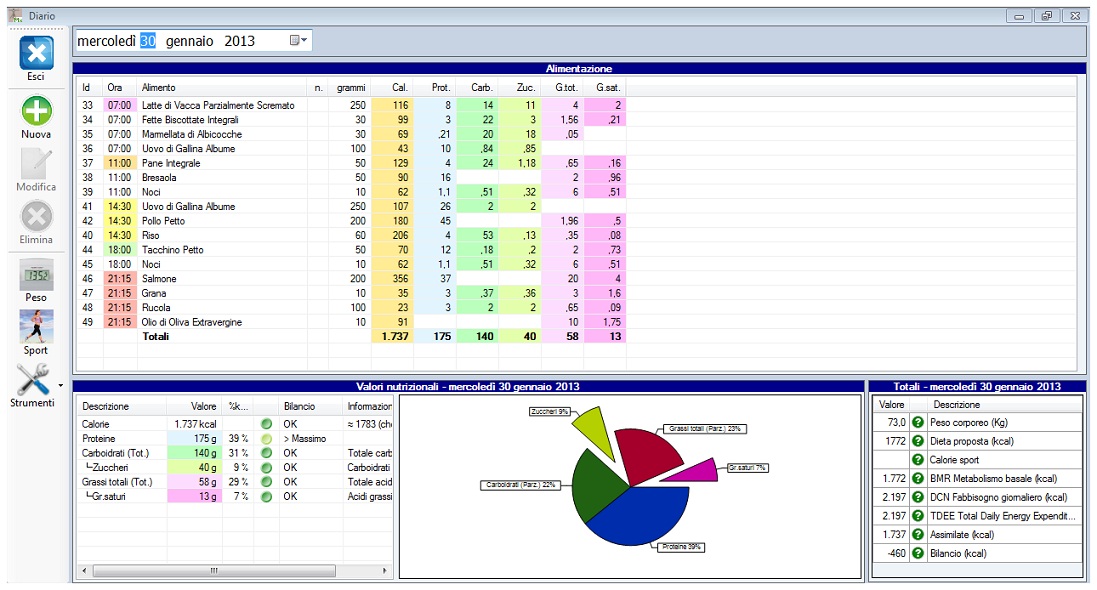Screen dimensions: 1097x590
Task: Click status indicator for Grassi totali row
Action: 267,482
